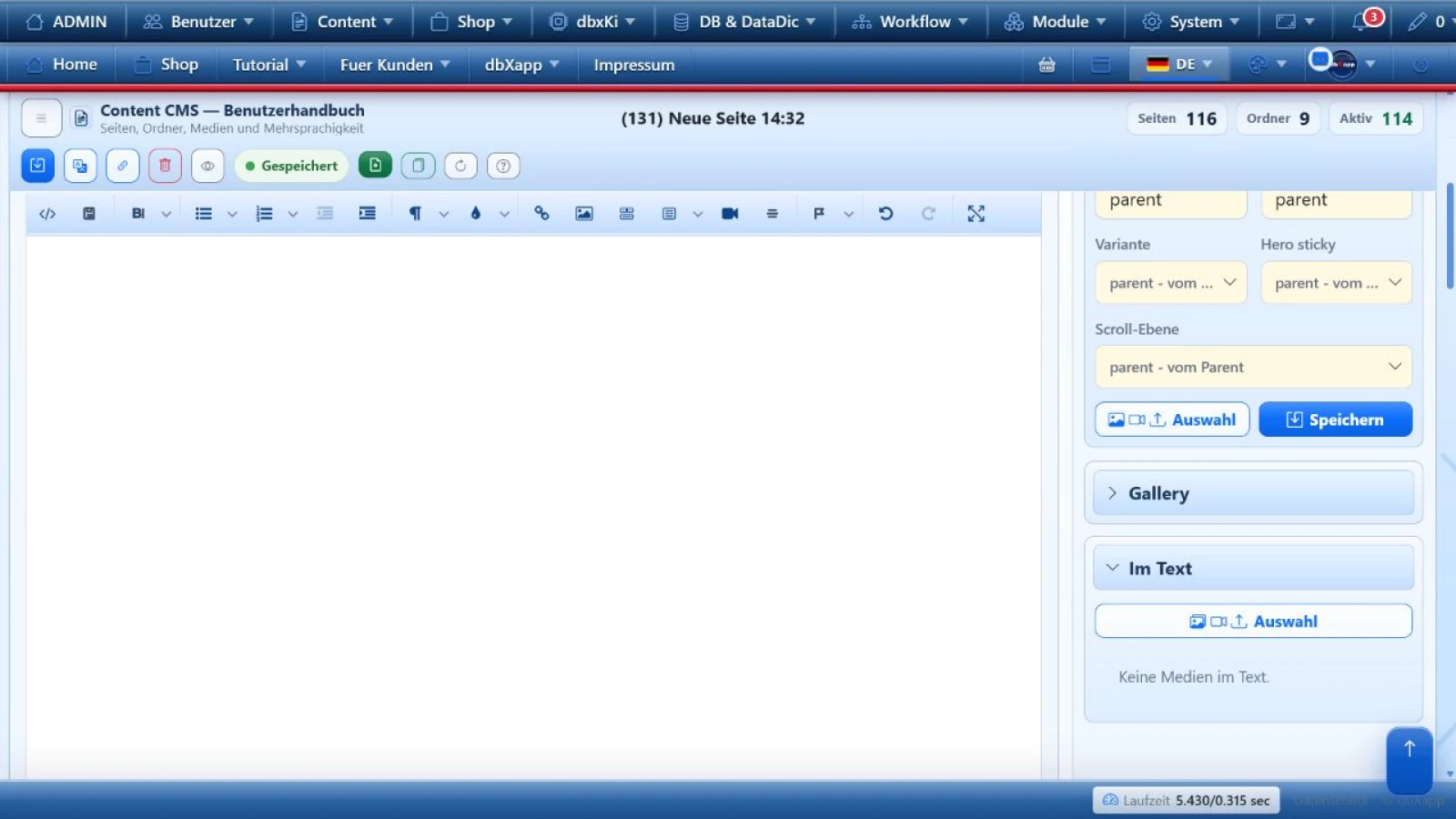
Task: Open the numbered list style dropdown
Action: pyautogui.click(x=292, y=214)
